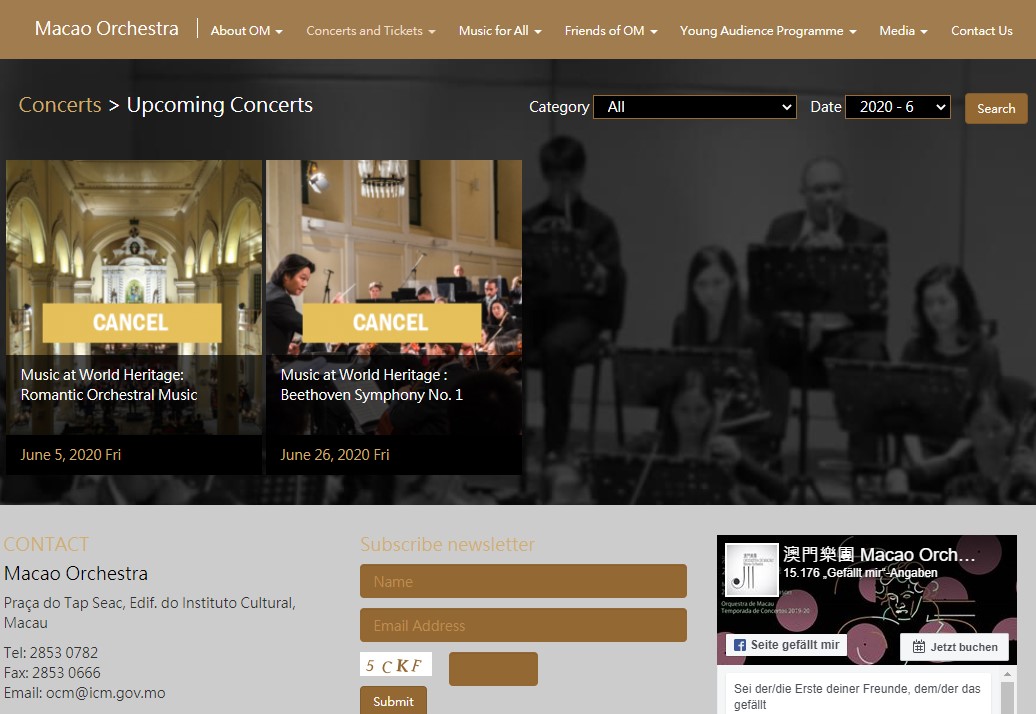Click the Macao Orchestra site logo
The height and width of the screenshot is (714, 1036).
pyautogui.click(x=106, y=29)
